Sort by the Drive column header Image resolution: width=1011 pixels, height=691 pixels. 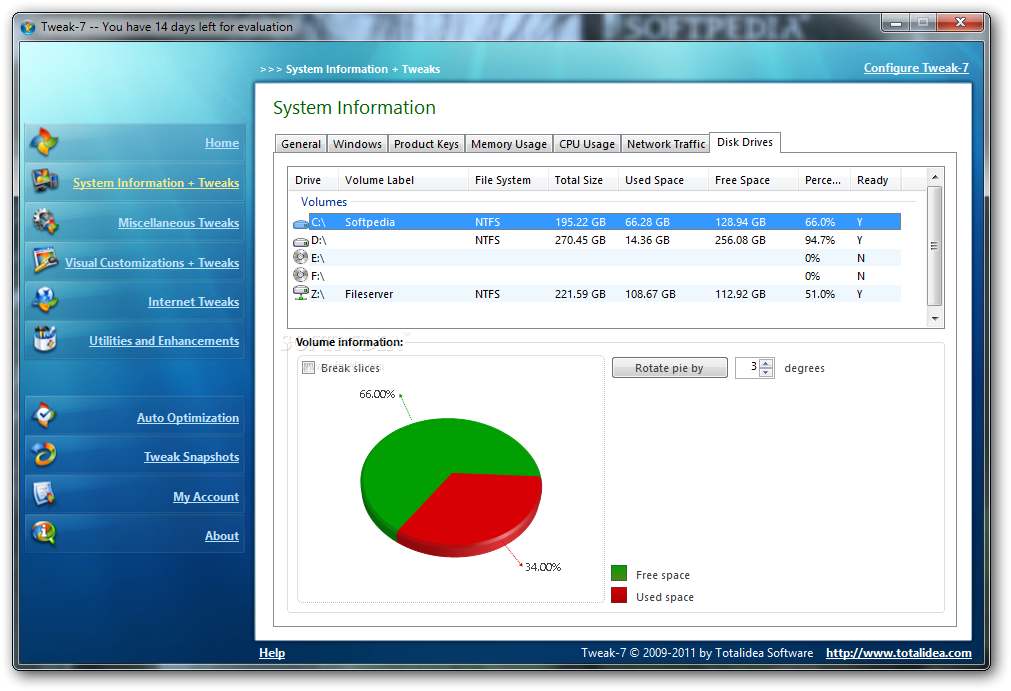tap(313, 180)
